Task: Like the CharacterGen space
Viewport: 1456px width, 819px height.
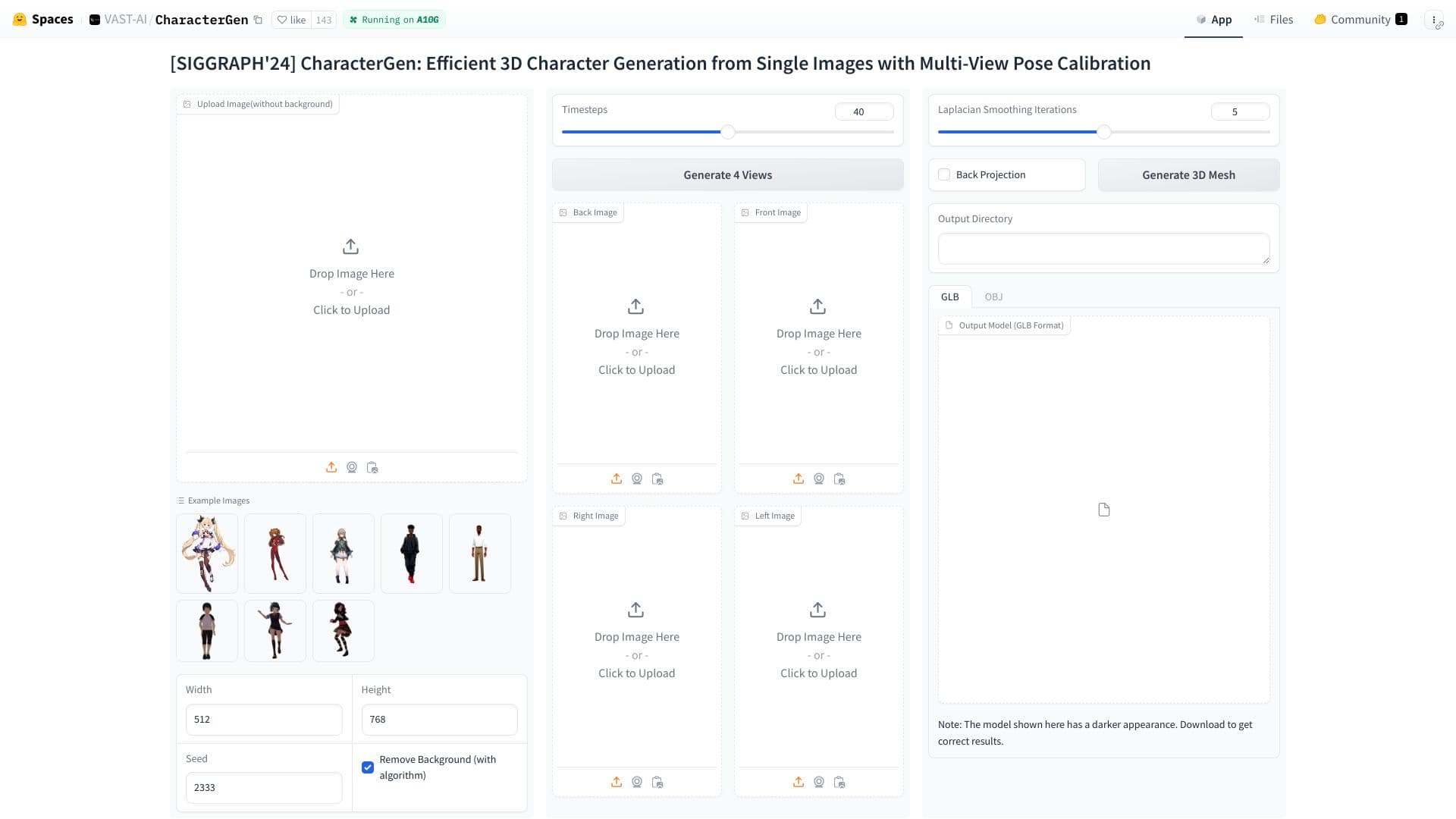Action: click(290, 19)
